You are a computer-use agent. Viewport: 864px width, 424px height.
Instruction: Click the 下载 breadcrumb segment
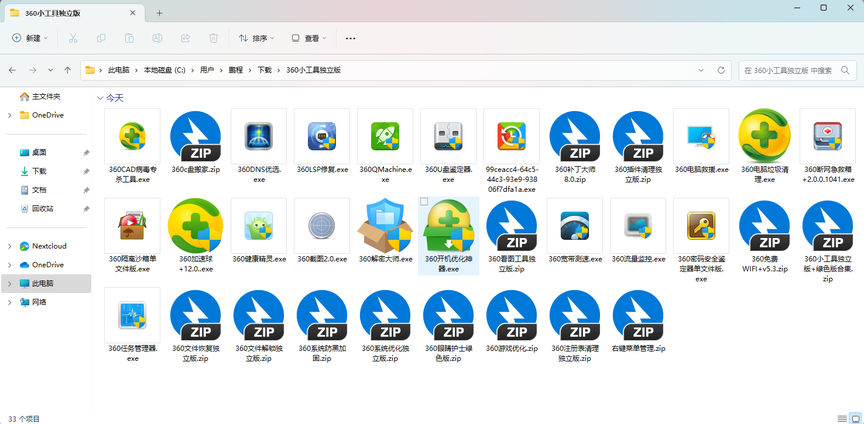tap(264, 71)
